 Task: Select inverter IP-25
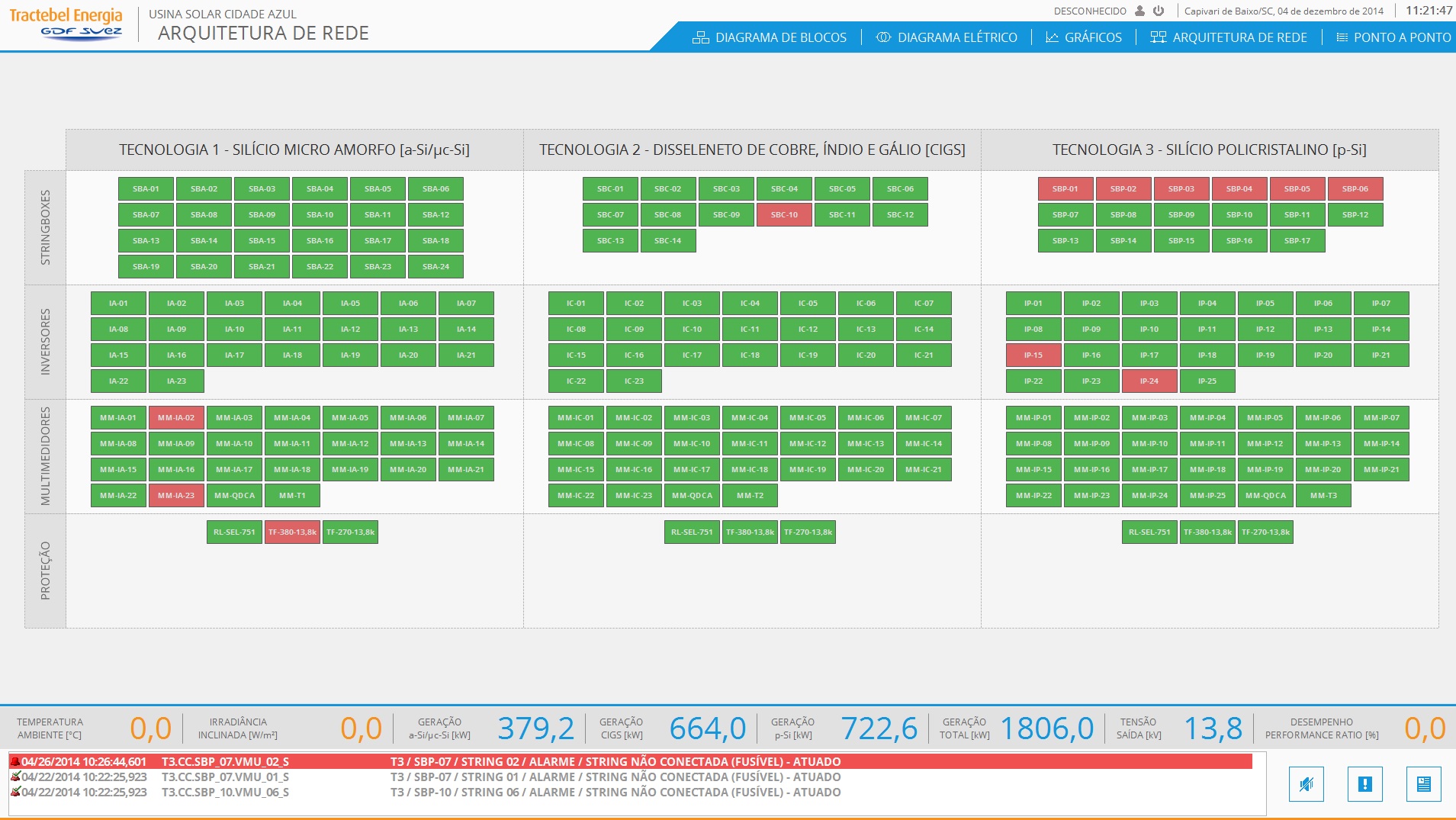[x=1207, y=381]
